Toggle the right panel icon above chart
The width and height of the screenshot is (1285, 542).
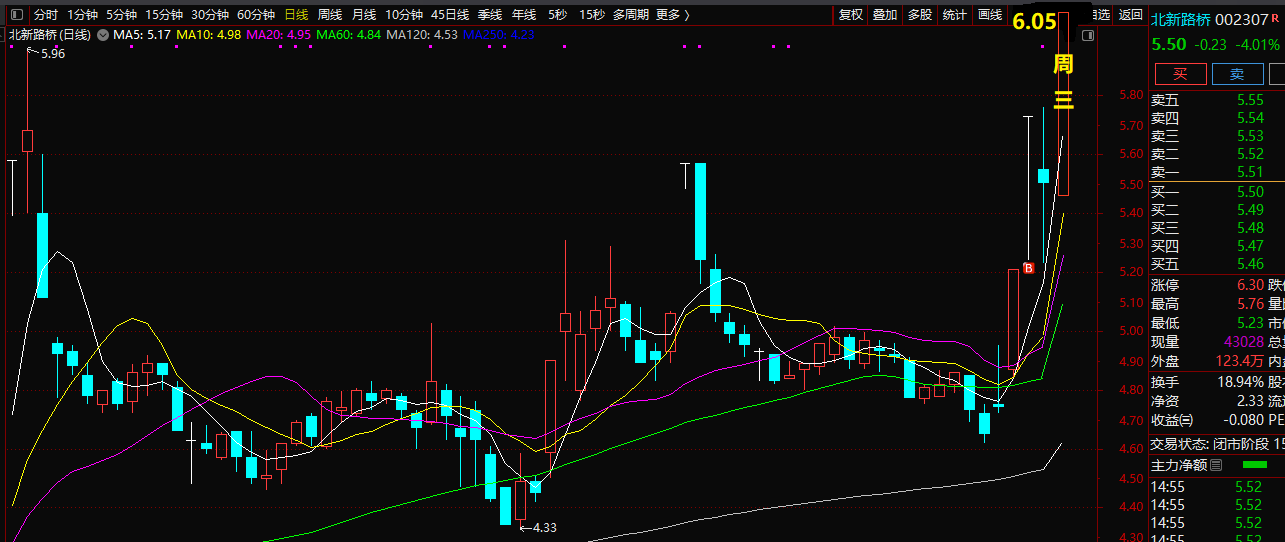pyautogui.click(x=1089, y=35)
